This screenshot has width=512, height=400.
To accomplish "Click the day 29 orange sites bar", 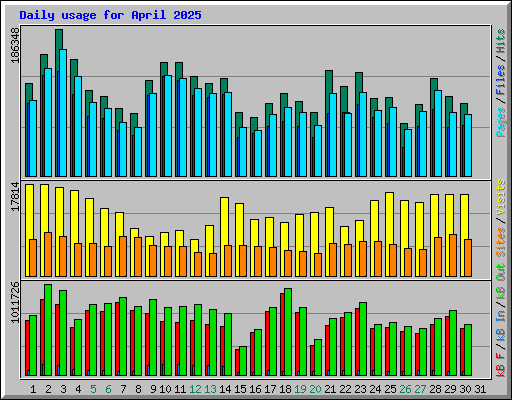I will click(x=453, y=255).
